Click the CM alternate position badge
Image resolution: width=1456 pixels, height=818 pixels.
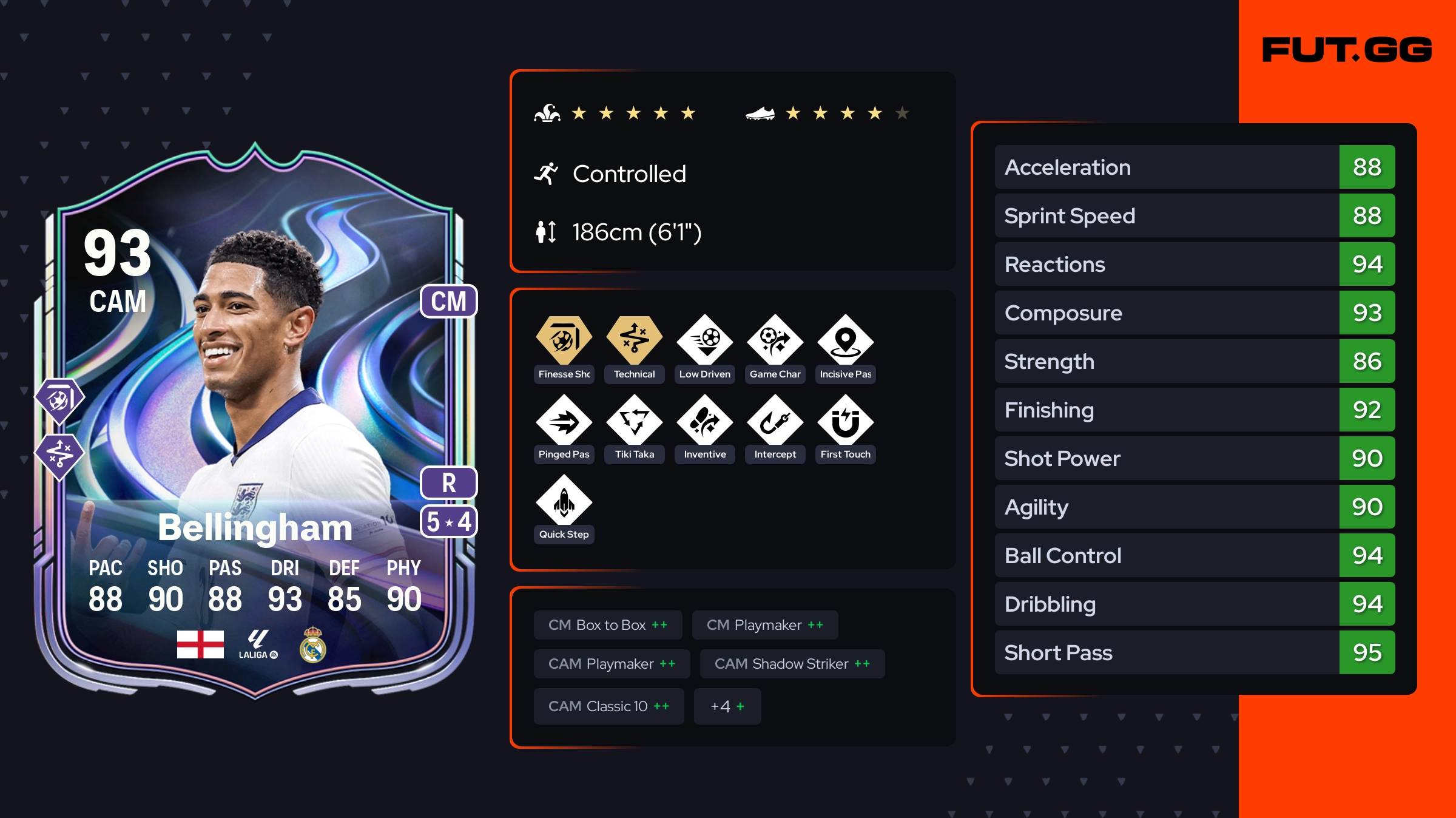pyautogui.click(x=449, y=301)
